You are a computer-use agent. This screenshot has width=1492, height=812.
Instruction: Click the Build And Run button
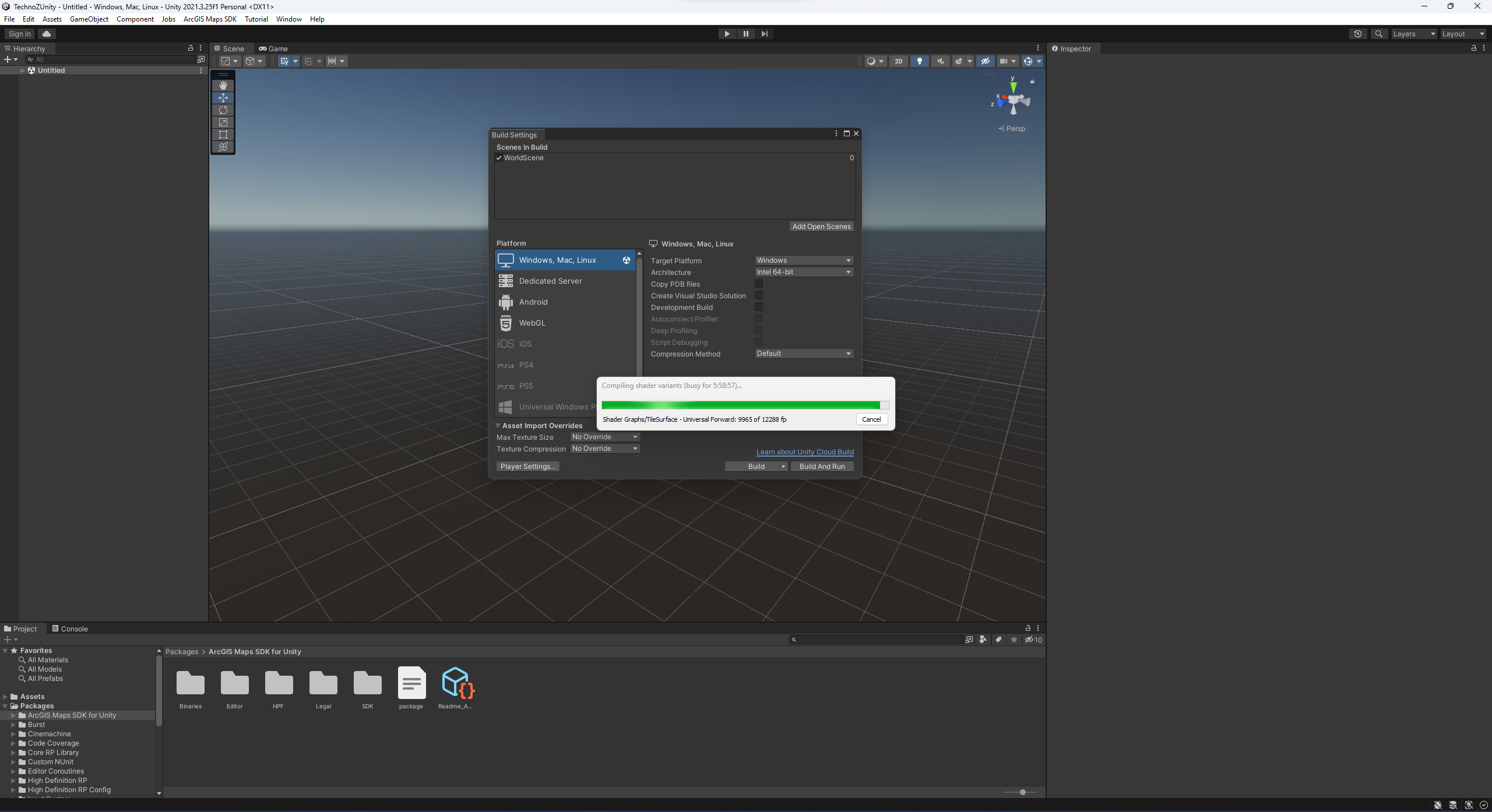822,466
